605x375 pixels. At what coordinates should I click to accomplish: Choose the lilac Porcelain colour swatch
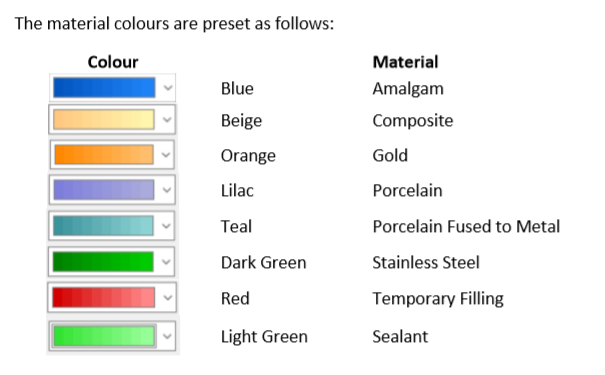pos(104,190)
